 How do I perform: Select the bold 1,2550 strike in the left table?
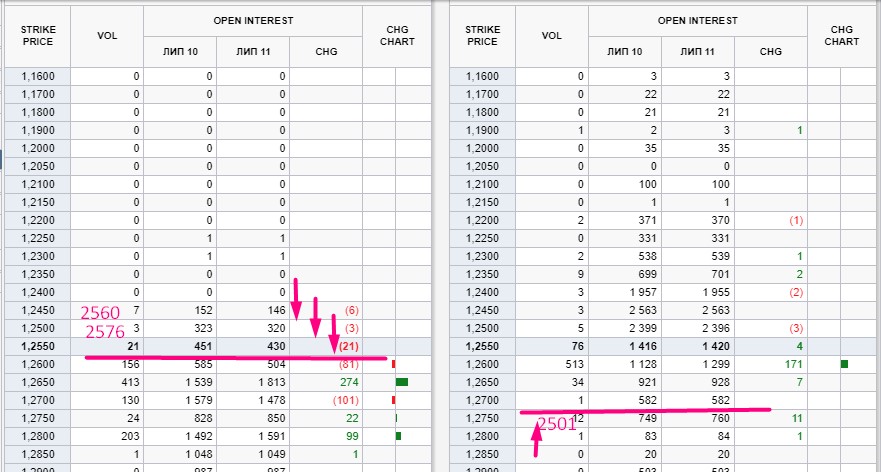[x=38, y=346]
